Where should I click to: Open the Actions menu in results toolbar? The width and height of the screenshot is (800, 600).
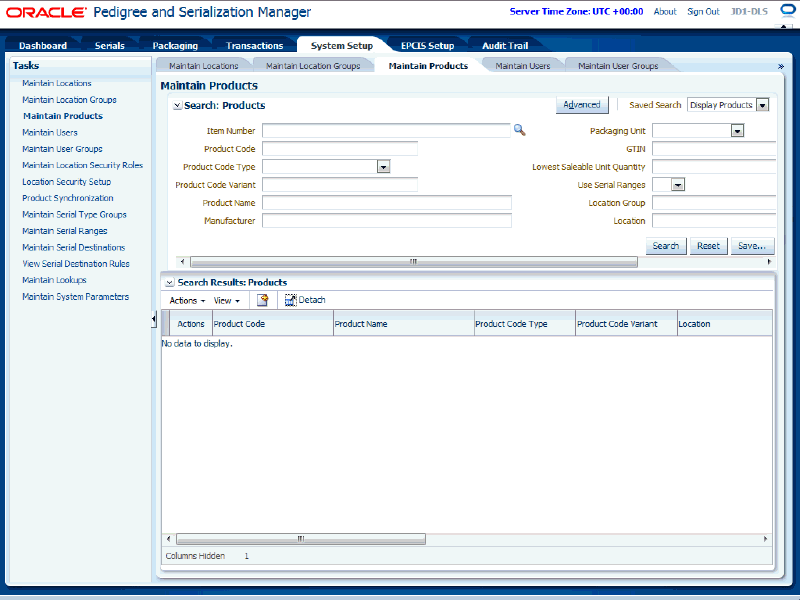coord(187,301)
